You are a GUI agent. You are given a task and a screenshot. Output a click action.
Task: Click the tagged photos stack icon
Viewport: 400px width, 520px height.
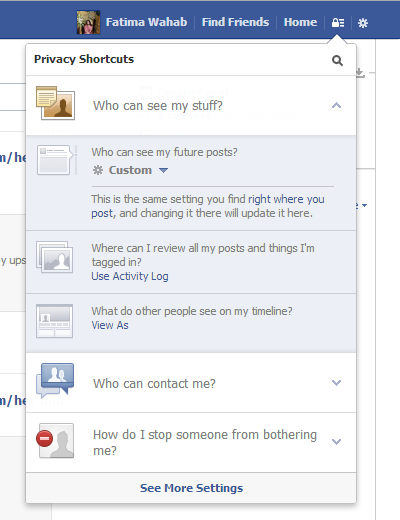(x=55, y=257)
